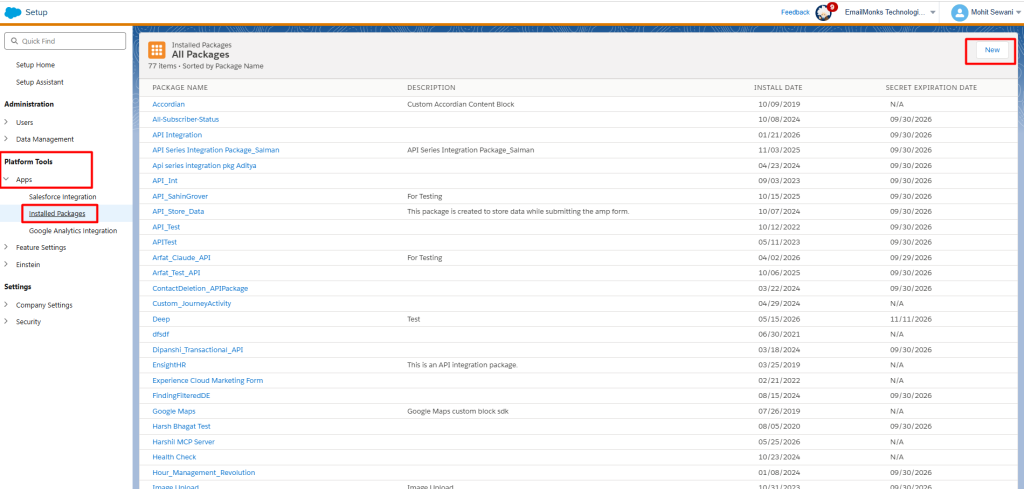This screenshot has width=1024, height=489.
Task: Click in the Quick Find search box
Action: pyautogui.click(x=65, y=41)
